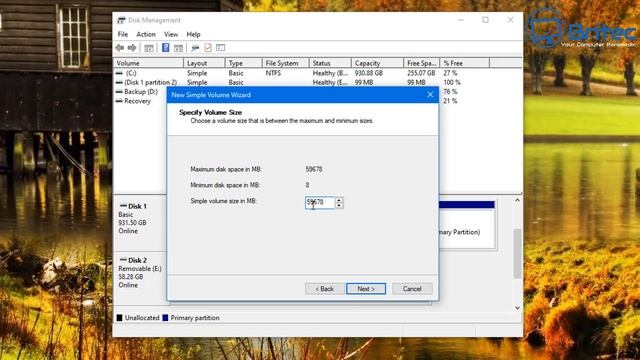Increase volume size with up spinner arrow

[339, 200]
